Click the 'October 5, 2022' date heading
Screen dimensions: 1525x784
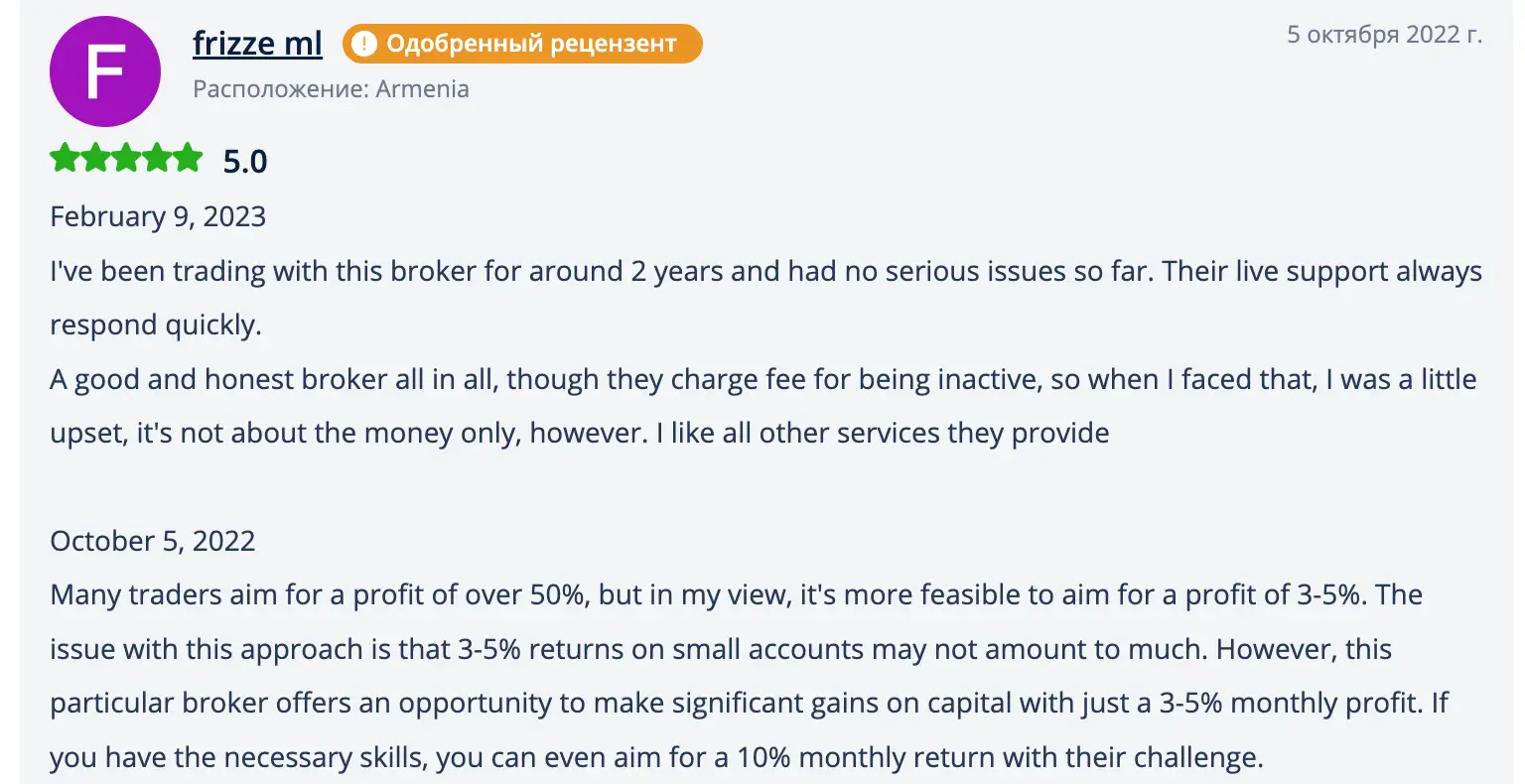click(152, 541)
